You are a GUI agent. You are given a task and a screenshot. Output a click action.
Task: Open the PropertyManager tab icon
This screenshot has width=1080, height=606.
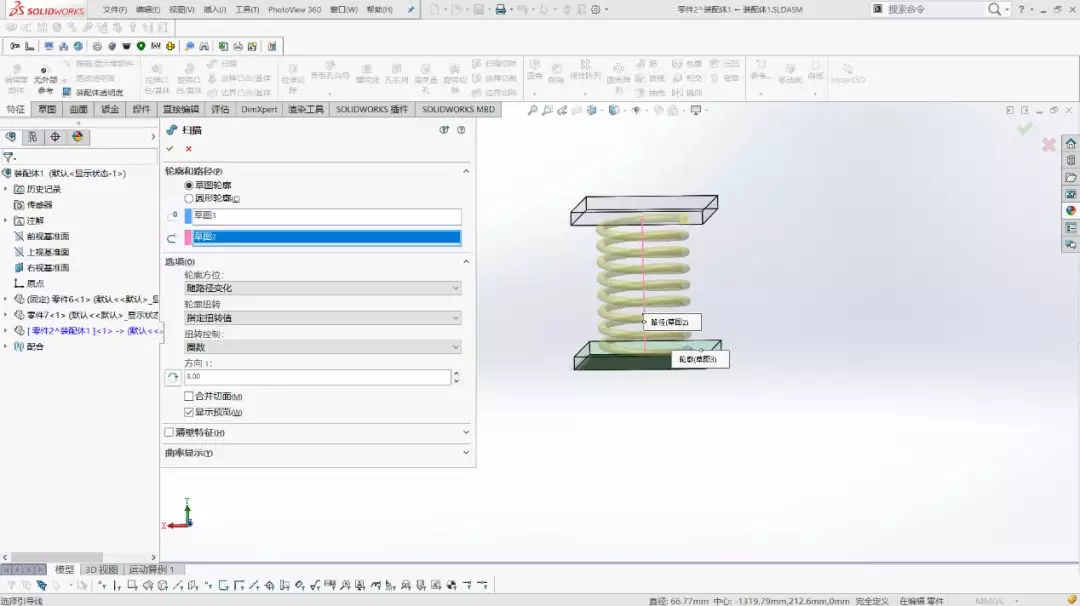coord(32,137)
